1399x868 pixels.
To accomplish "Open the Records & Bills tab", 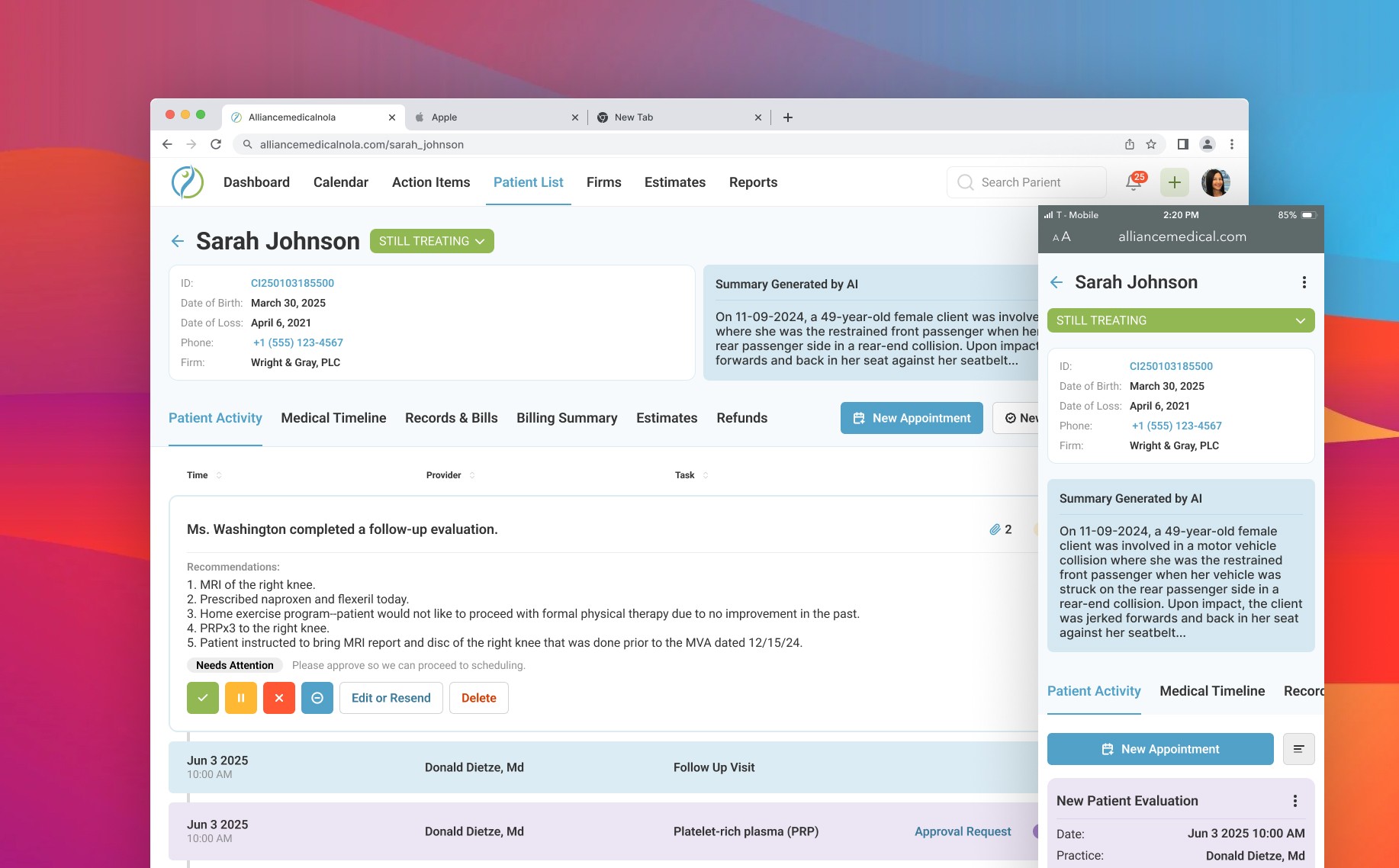I will coord(452,418).
